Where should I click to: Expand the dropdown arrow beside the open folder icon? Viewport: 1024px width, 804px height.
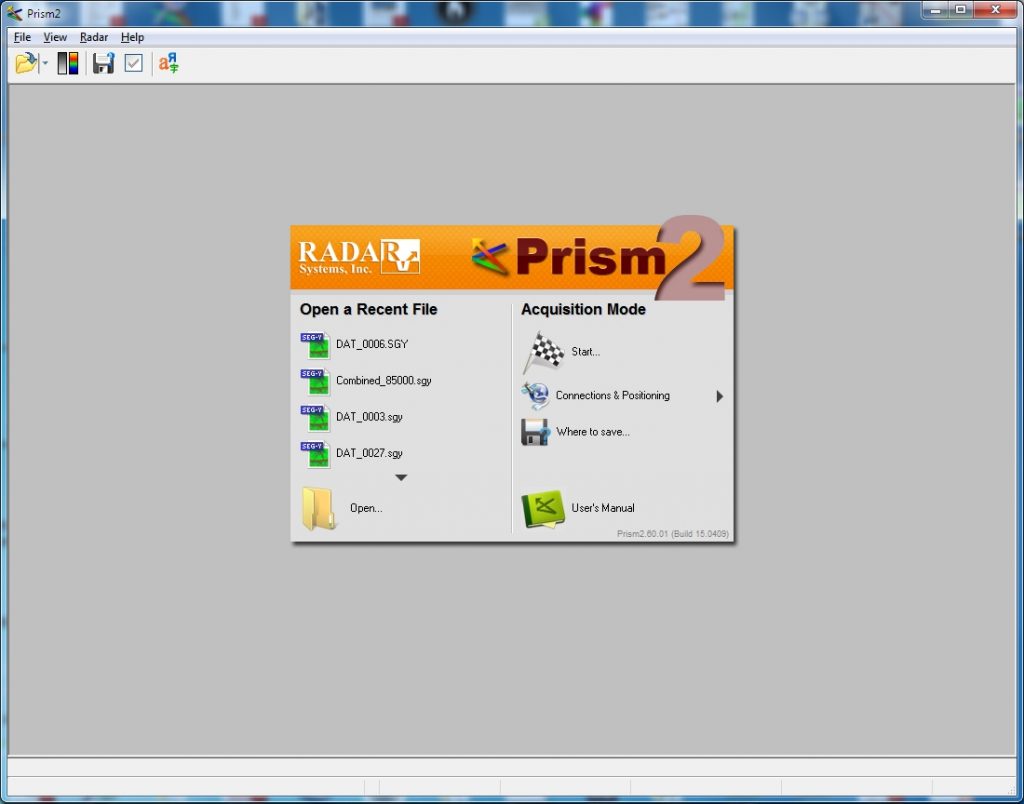pyautogui.click(x=45, y=64)
